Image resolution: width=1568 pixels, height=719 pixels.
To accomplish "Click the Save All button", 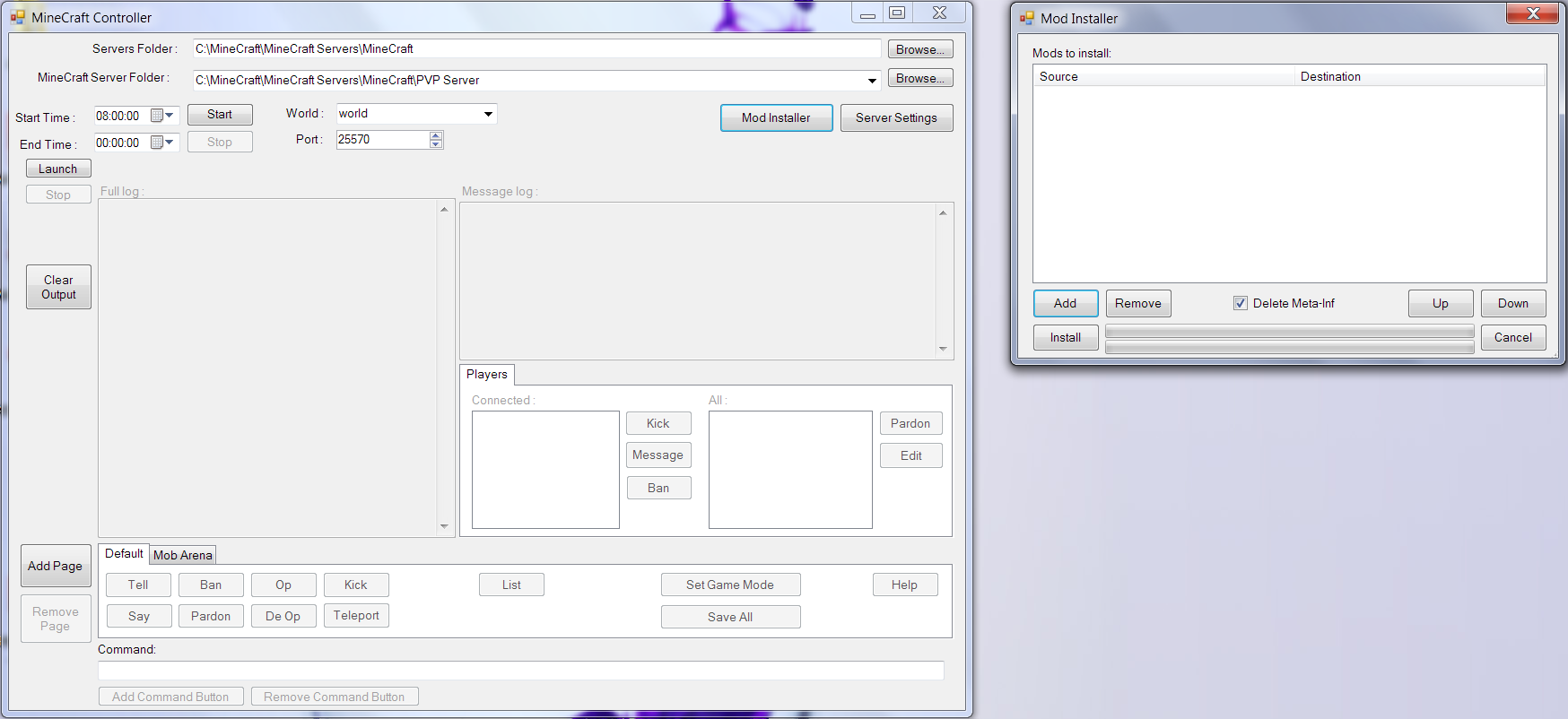I will pyautogui.click(x=730, y=617).
